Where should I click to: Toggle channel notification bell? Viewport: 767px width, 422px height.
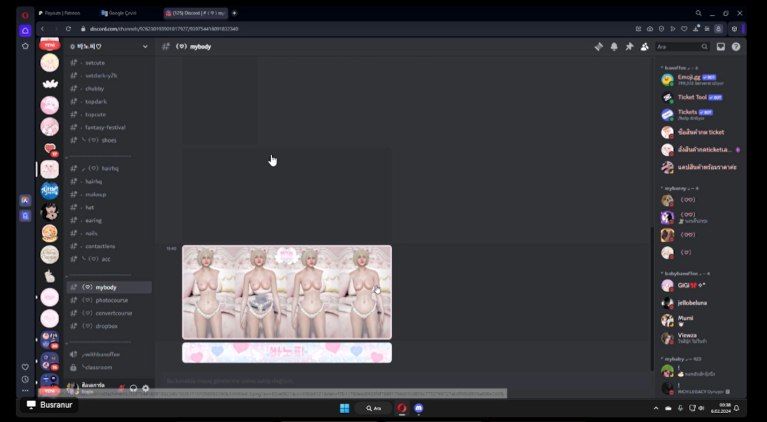614,47
